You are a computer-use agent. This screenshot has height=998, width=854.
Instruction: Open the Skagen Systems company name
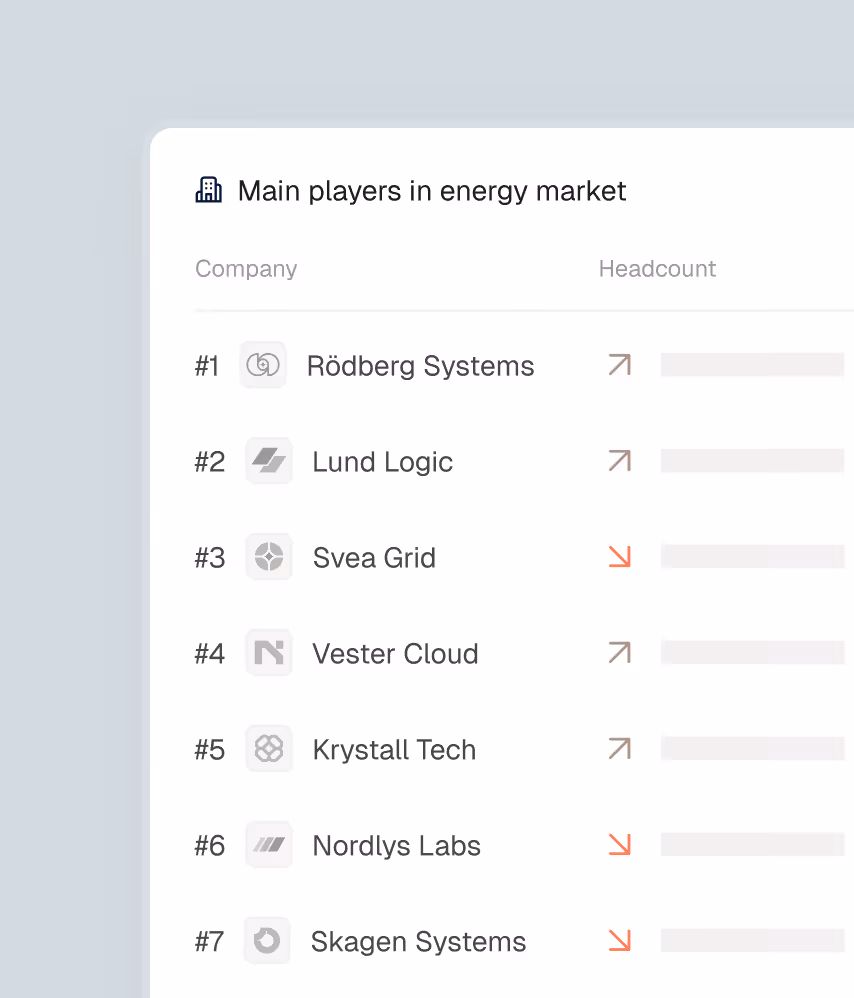(418, 942)
